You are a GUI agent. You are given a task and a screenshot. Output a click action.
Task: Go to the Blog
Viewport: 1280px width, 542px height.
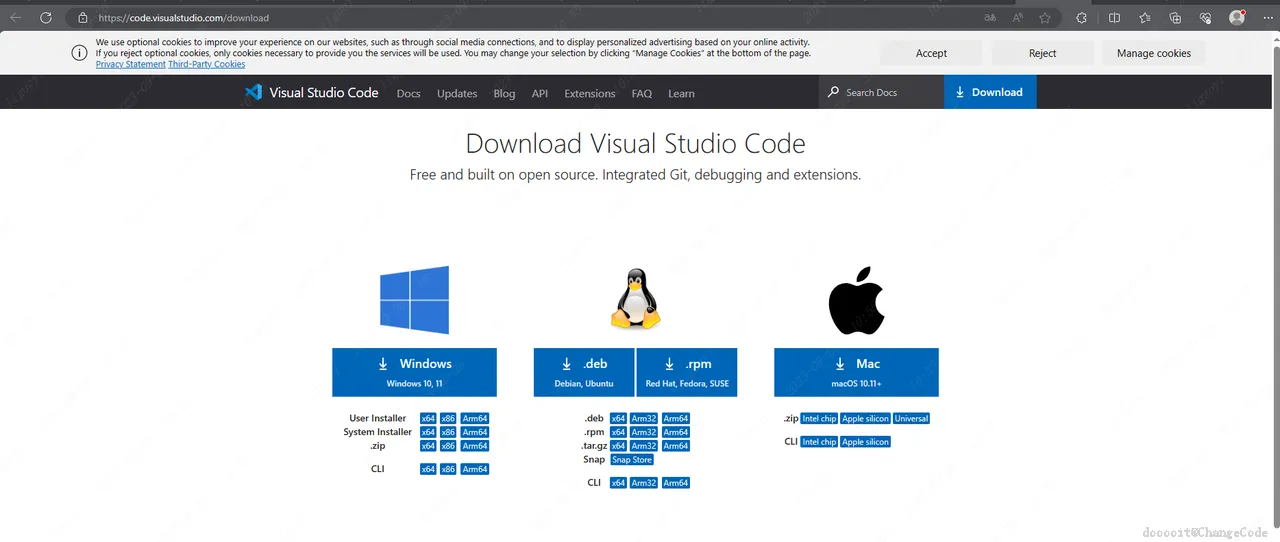(504, 93)
